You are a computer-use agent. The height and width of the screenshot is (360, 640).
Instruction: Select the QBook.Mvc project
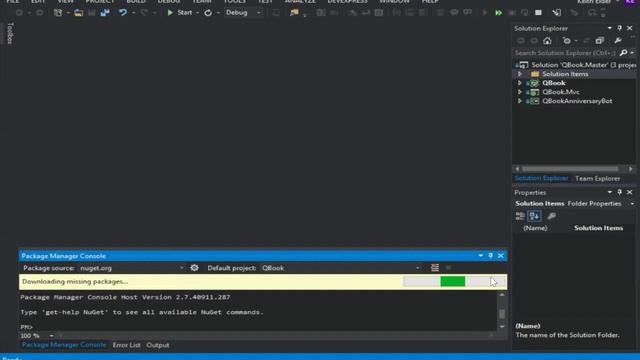tap(561, 92)
